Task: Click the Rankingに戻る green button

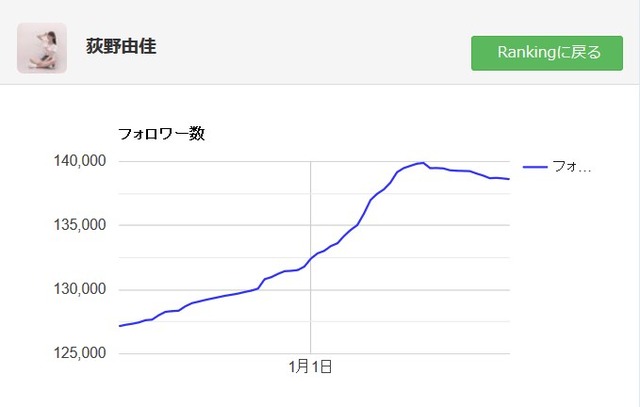Action: 547,53
